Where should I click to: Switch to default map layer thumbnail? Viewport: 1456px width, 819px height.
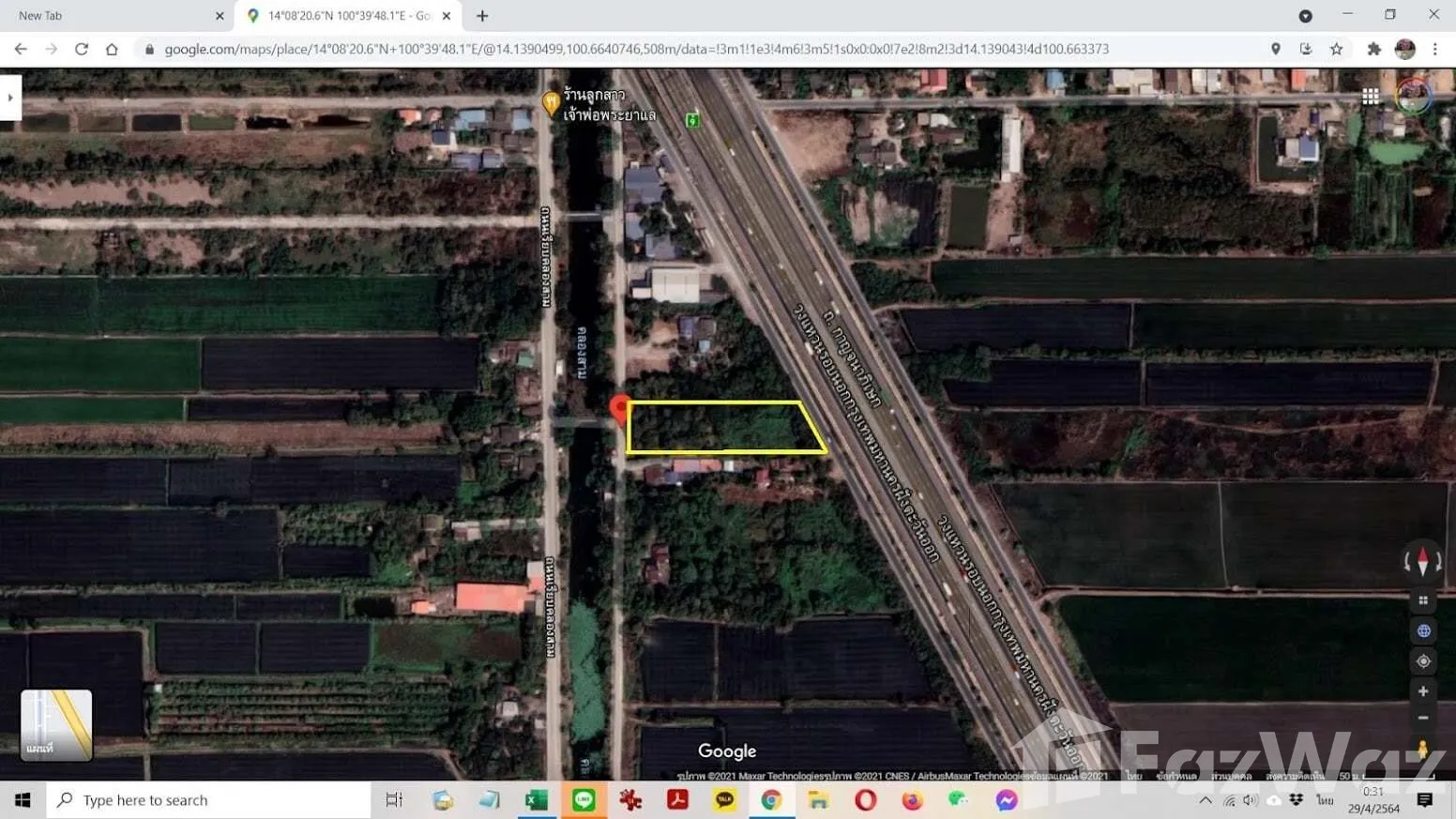[56, 724]
